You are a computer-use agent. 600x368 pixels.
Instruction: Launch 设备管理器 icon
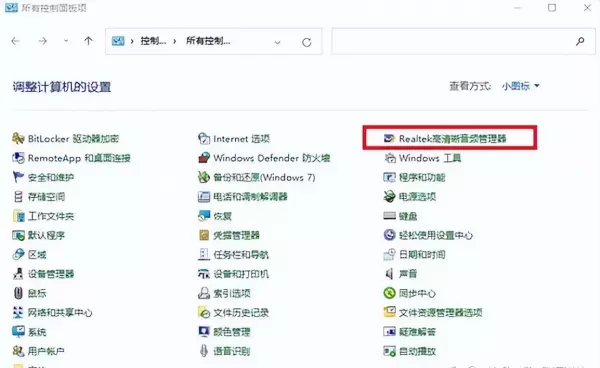coord(18,274)
